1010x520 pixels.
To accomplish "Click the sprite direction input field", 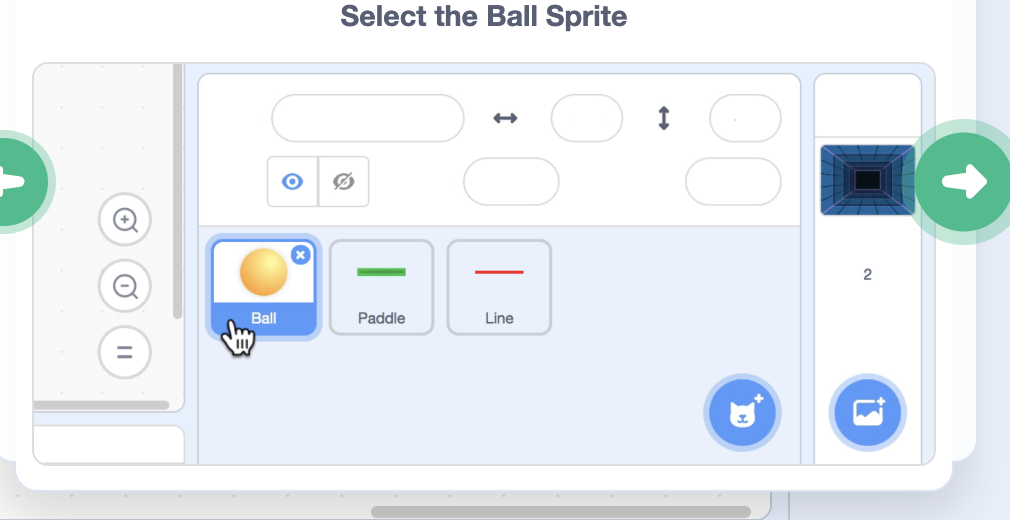I will tap(732, 182).
